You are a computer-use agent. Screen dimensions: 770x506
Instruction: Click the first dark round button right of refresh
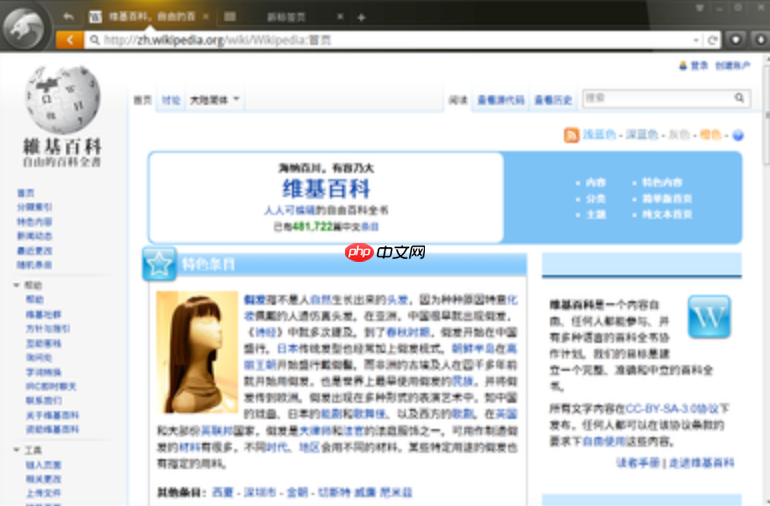pyautogui.click(x=736, y=40)
